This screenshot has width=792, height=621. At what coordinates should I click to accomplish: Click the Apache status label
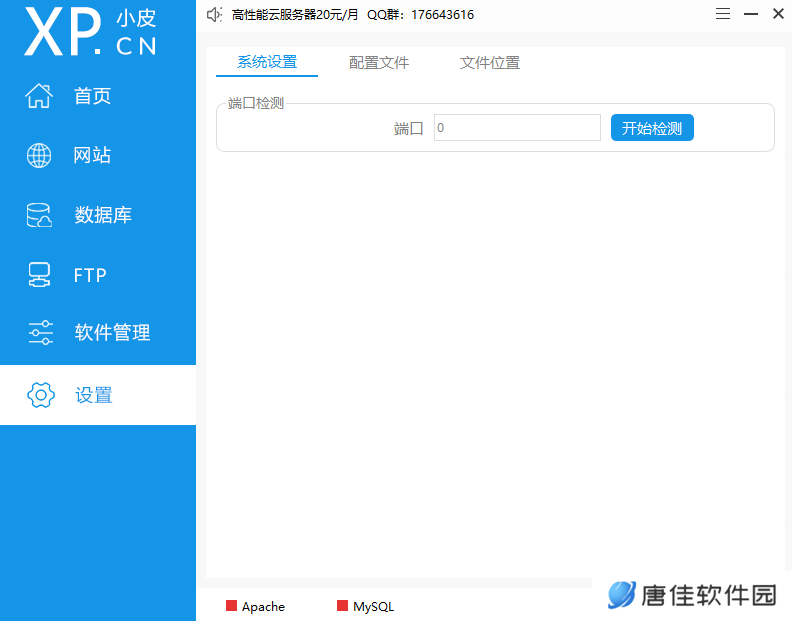[x=263, y=606]
